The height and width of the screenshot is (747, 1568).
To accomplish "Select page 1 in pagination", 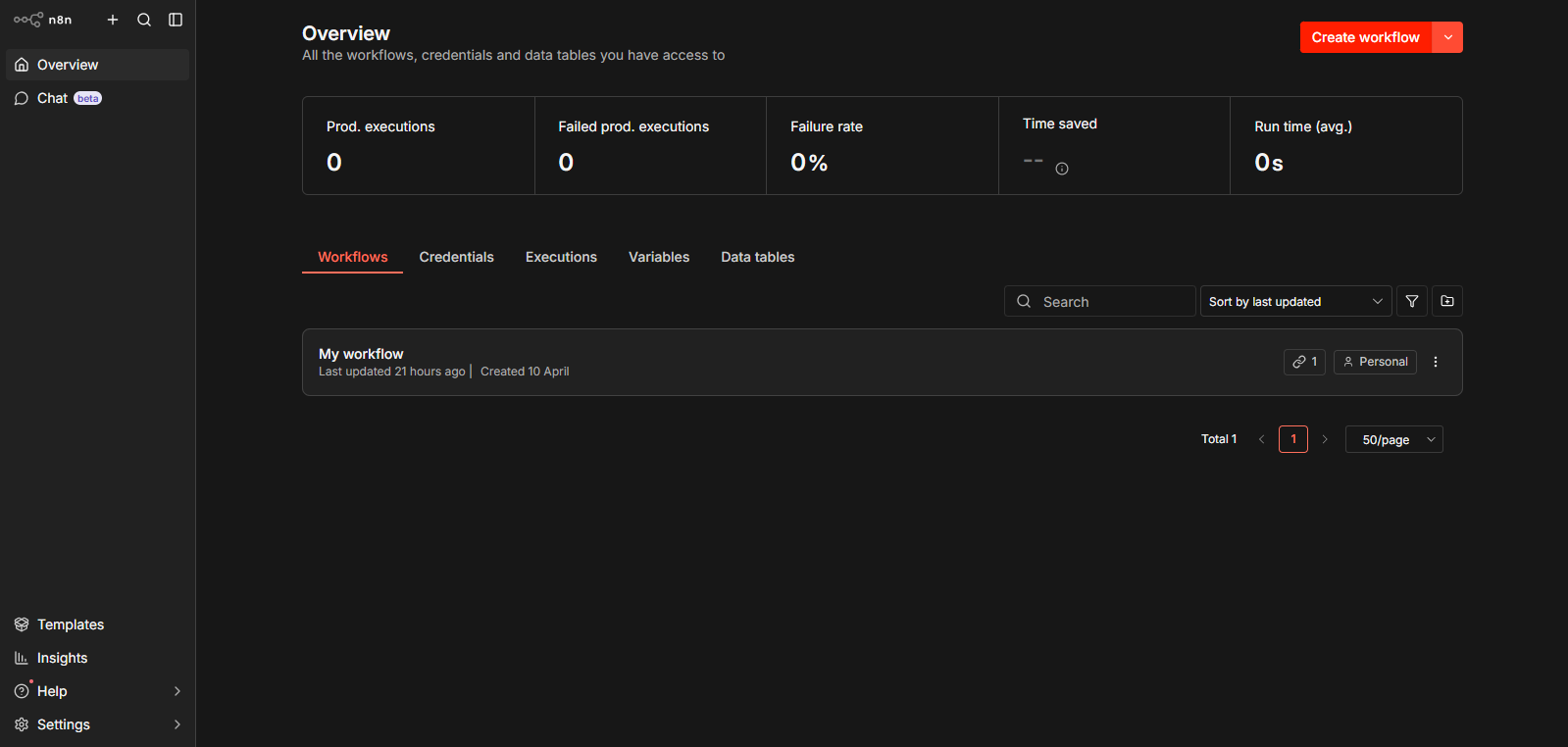I will pos(1293,439).
